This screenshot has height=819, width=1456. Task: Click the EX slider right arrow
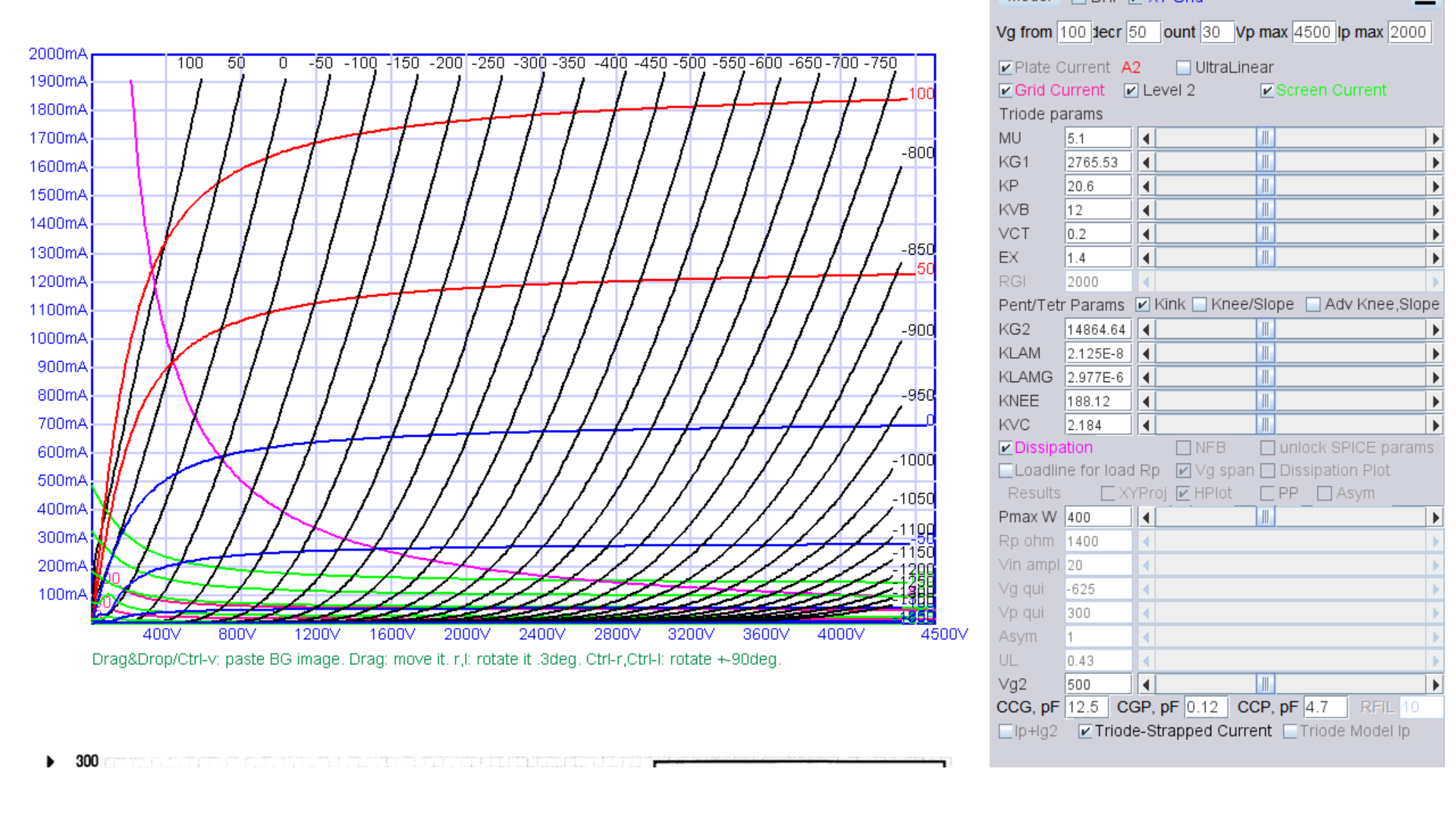tap(1435, 258)
